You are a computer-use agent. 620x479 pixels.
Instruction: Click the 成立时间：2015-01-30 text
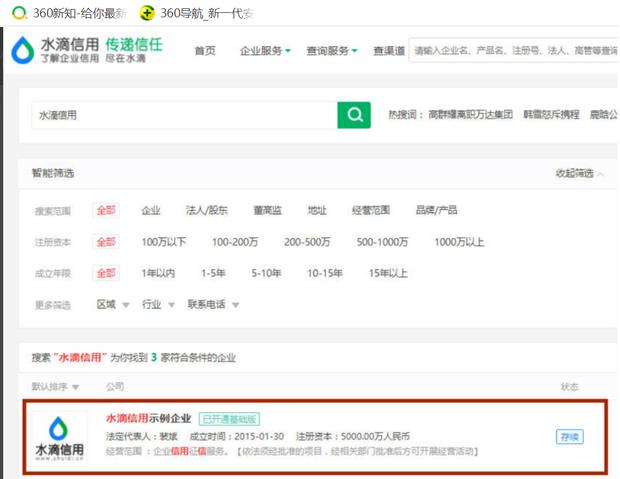[x=237, y=437]
